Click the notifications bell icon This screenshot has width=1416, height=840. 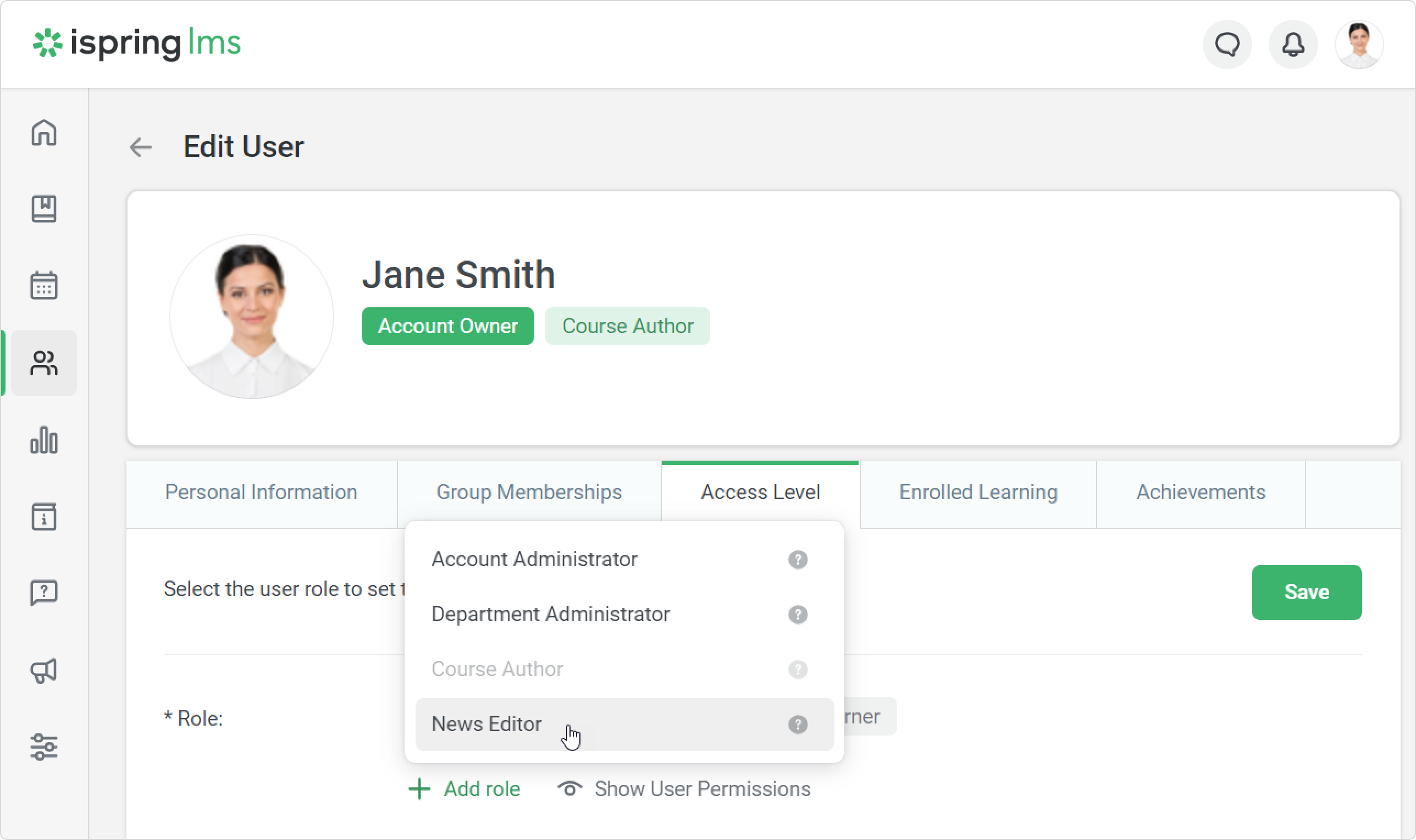coord(1293,44)
